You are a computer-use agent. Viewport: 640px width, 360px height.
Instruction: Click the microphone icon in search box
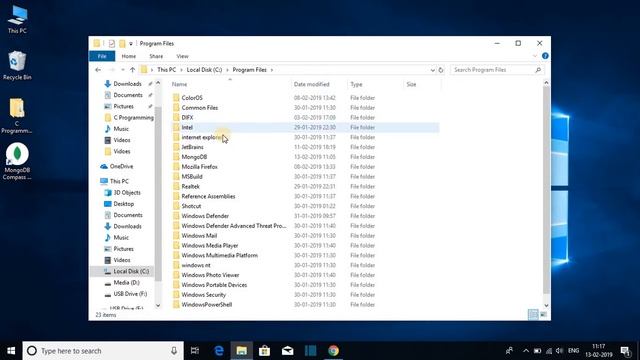click(174, 351)
